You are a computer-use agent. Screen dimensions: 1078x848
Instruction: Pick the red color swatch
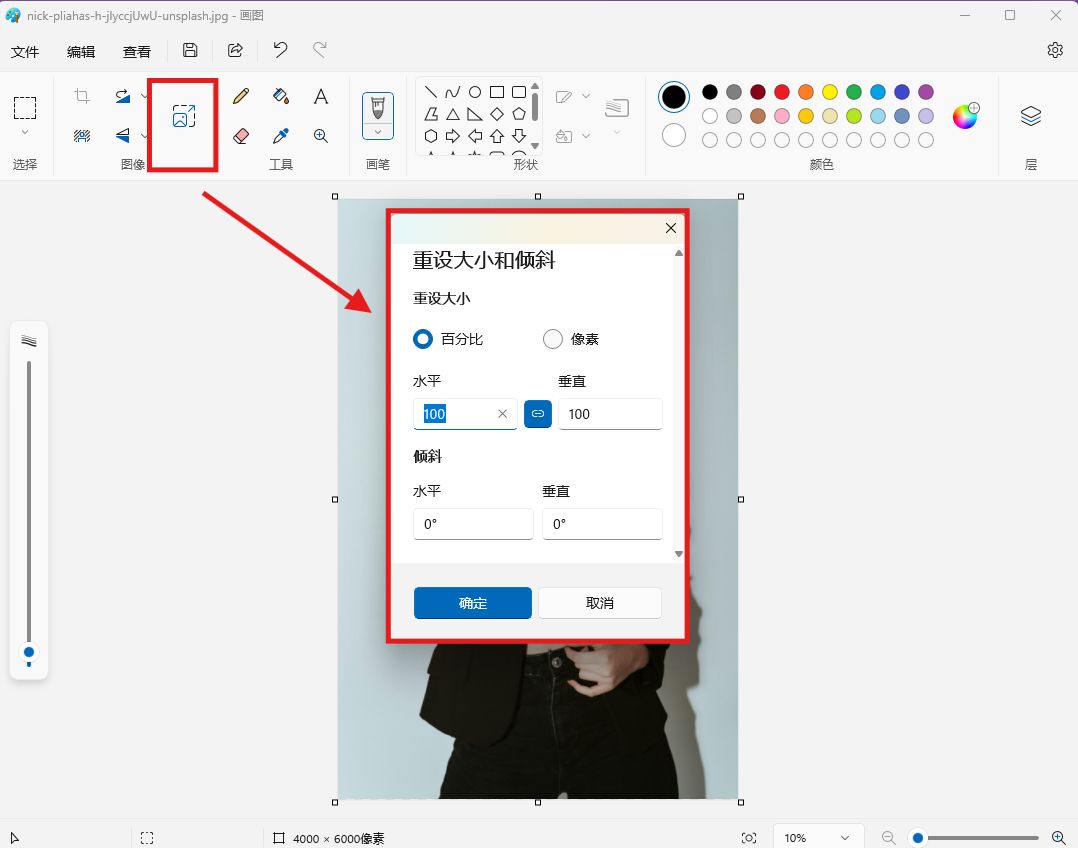click(x=782, y=92)
